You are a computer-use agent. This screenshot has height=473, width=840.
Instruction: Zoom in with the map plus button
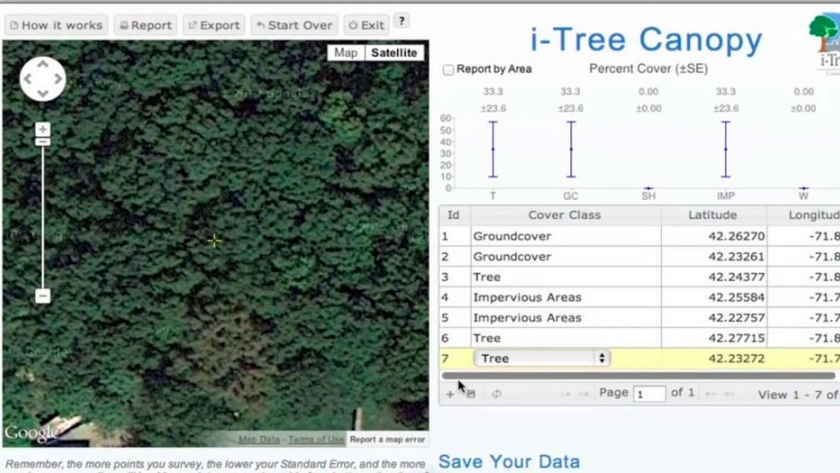43,129
